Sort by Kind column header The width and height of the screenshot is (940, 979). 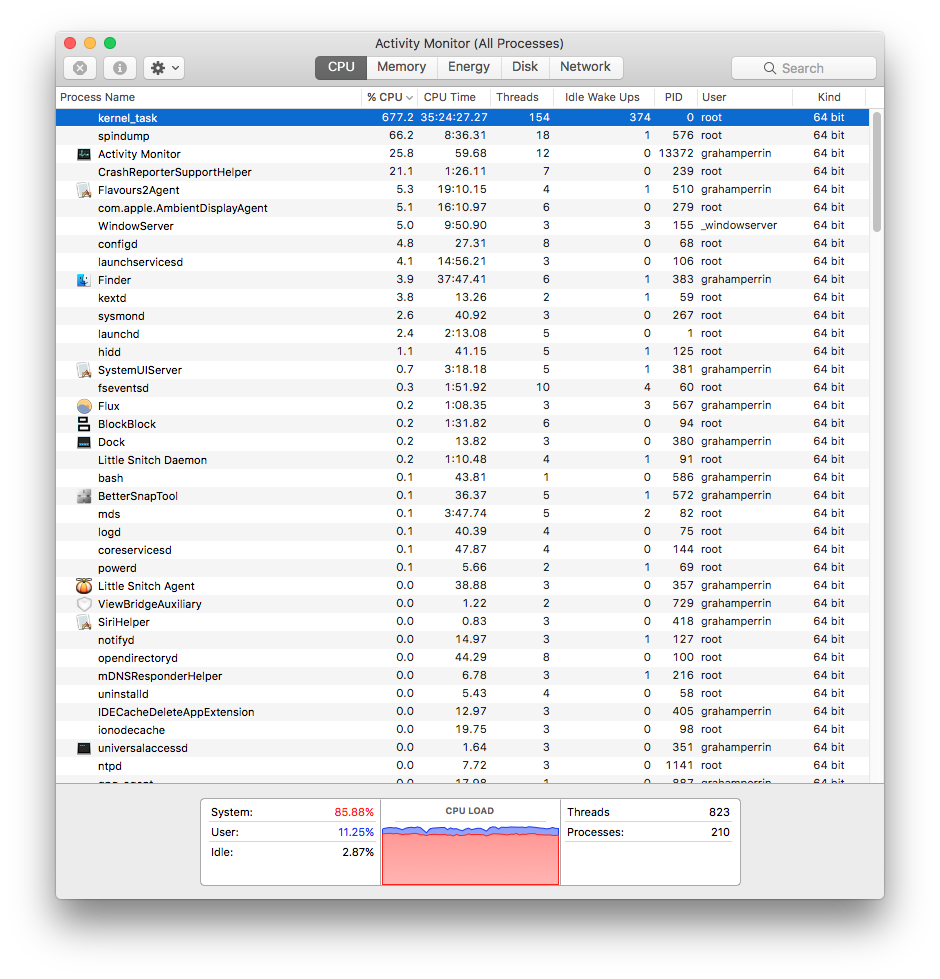(829, 97)
